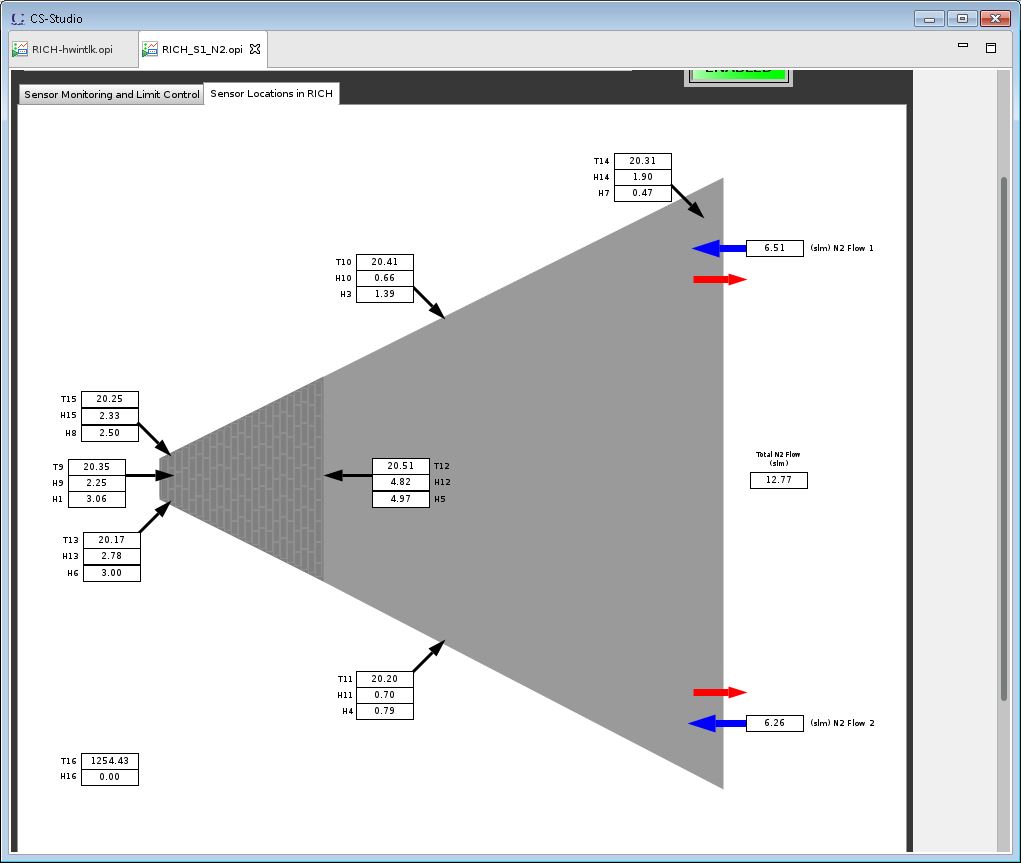Click the Total N2 Flow value 12.77
1021x863 pixels.
[x=779, y=480]
